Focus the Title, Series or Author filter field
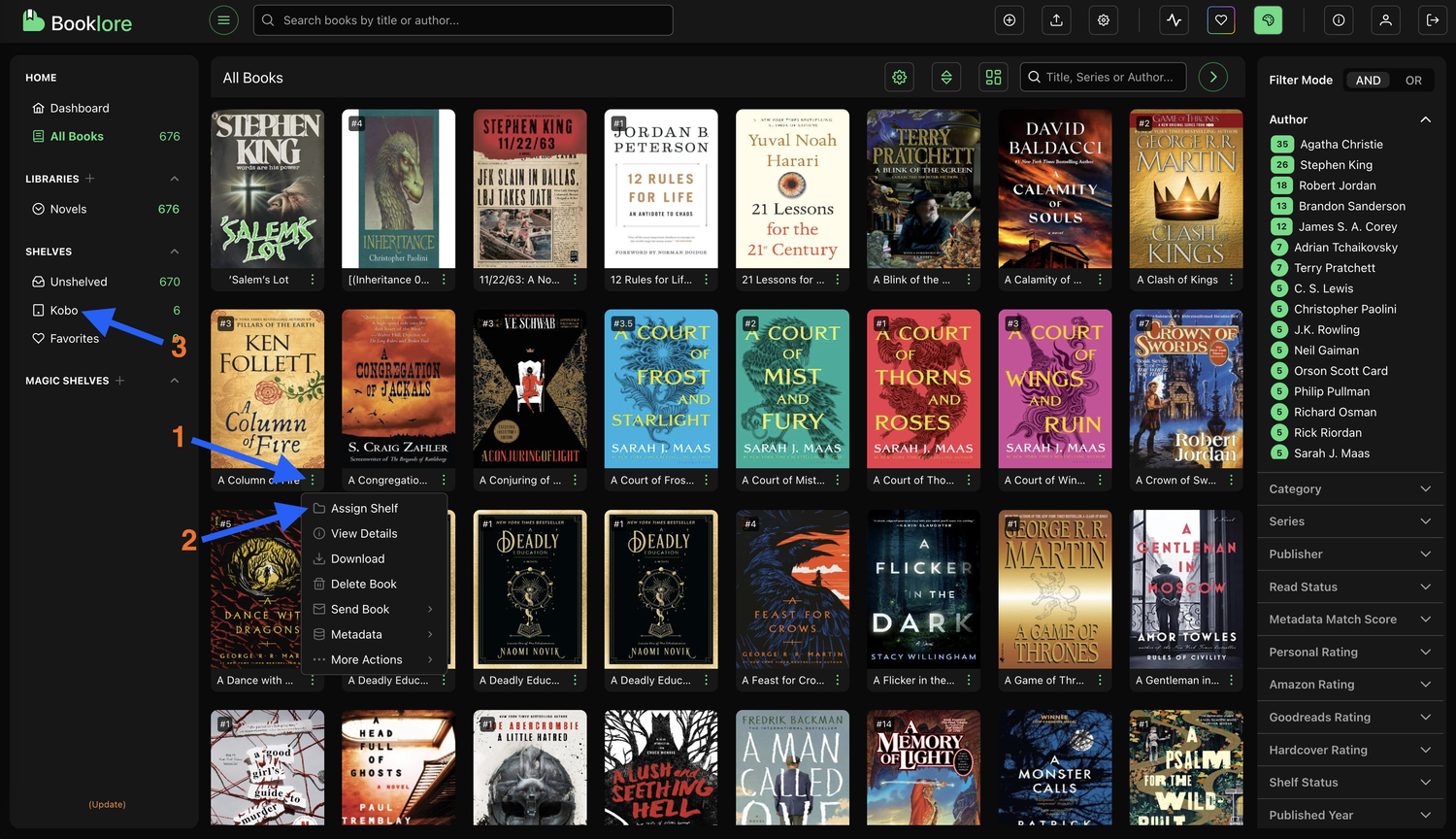 tap(1105, 77)
